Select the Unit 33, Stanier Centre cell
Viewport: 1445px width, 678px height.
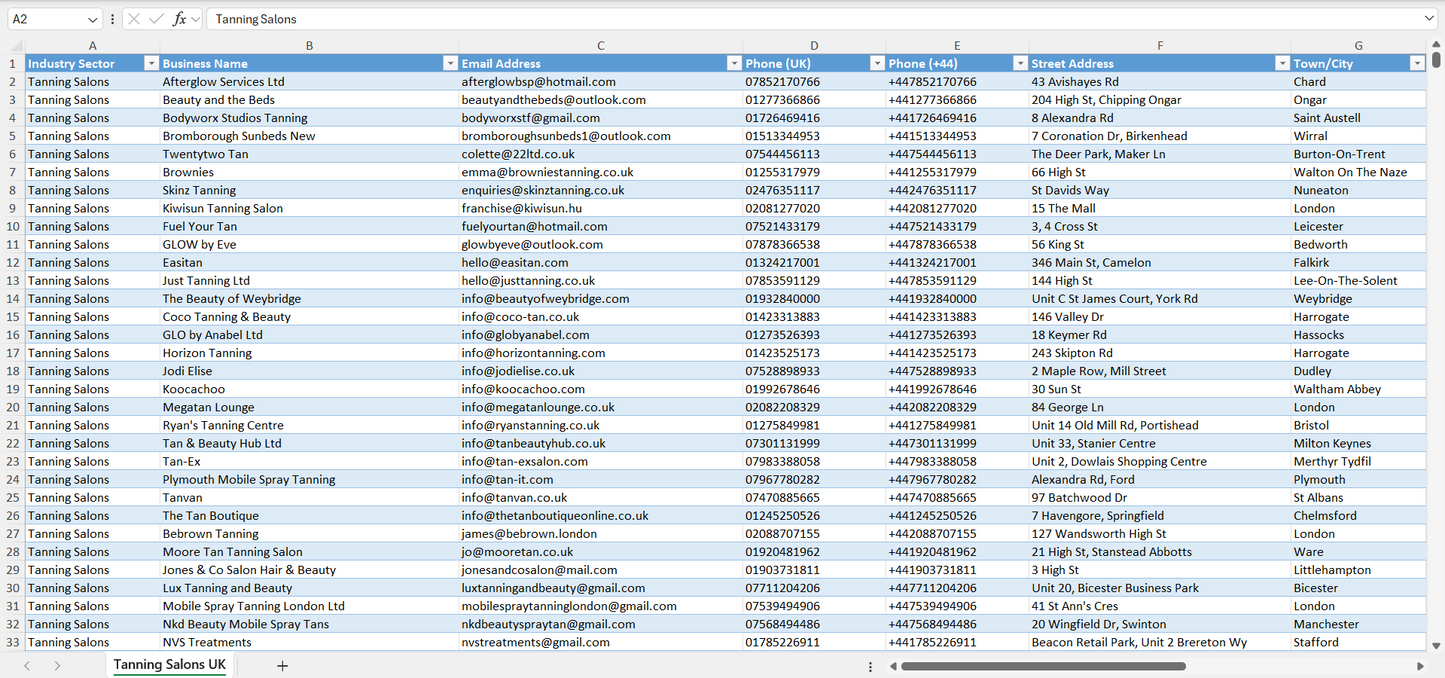pyautogui.click(x=1160, y=443)
